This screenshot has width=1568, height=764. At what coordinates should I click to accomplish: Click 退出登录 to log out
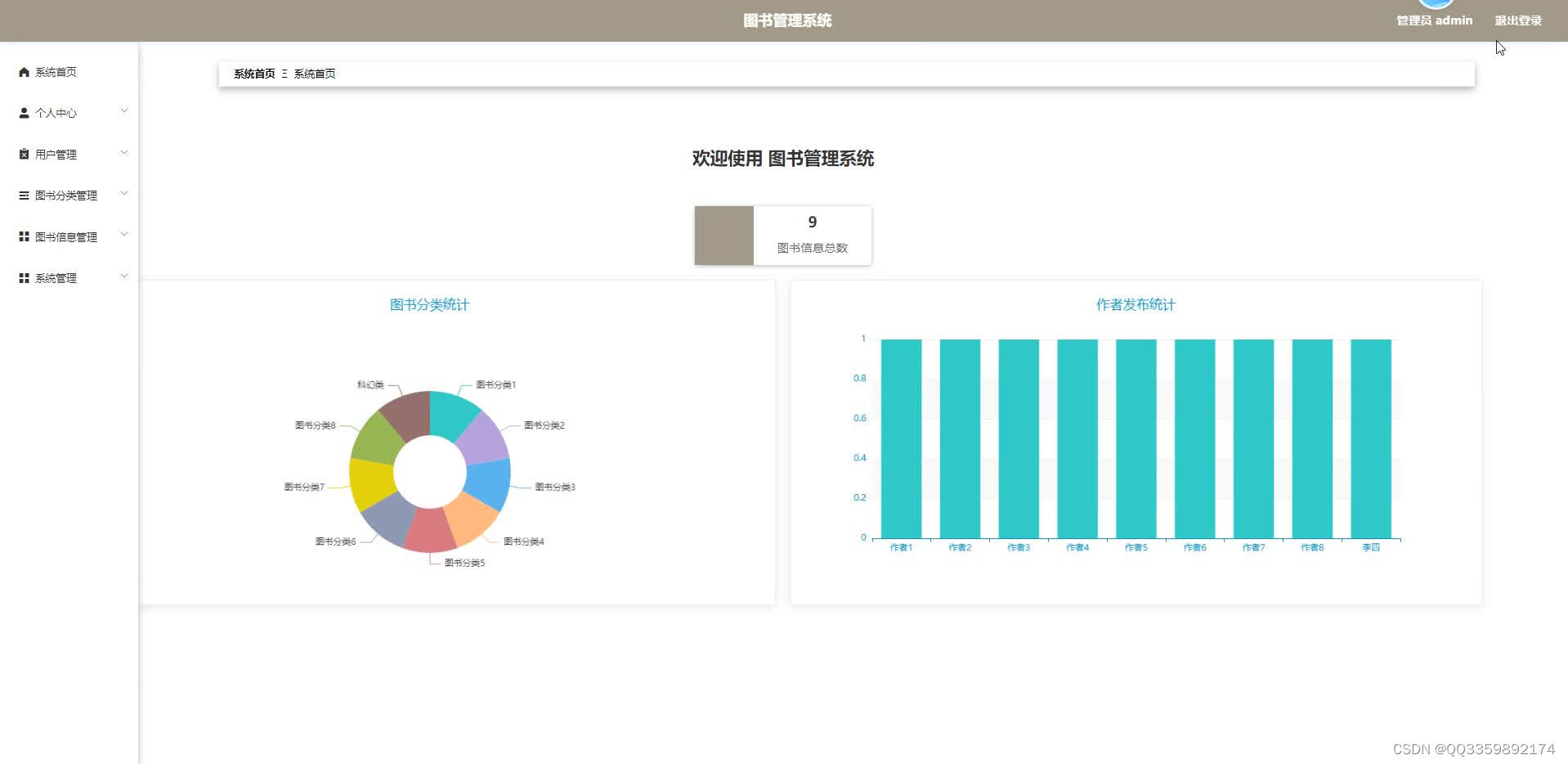[x=1518, y=20]
